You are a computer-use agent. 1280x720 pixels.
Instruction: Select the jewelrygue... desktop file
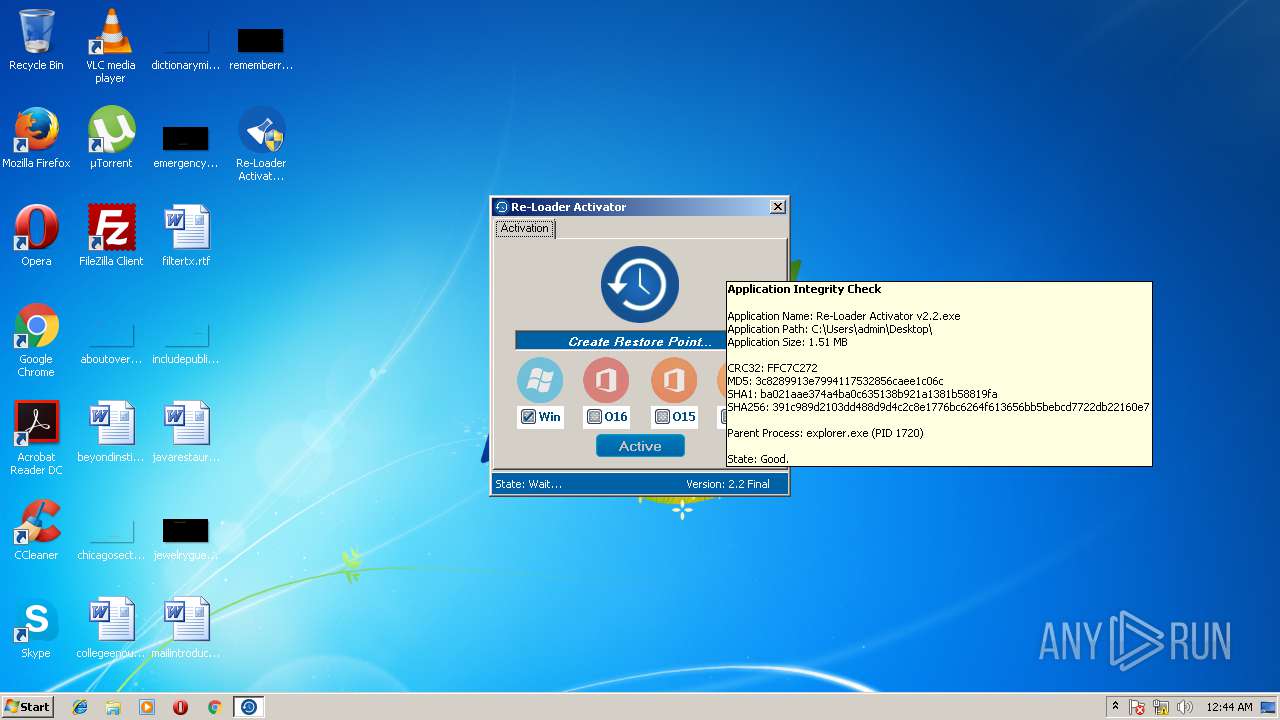[186, 538]
